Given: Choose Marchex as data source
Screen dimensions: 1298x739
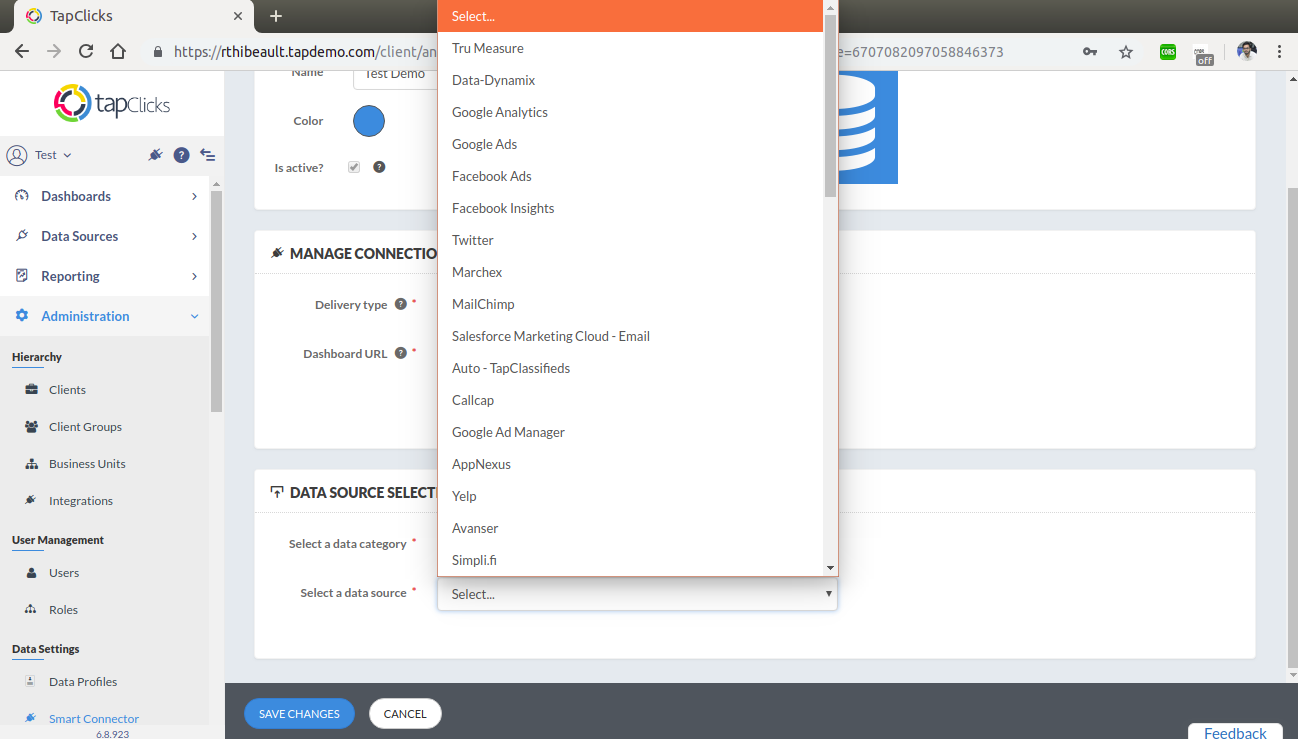Looking at the screenshot, I should [630, 272].
